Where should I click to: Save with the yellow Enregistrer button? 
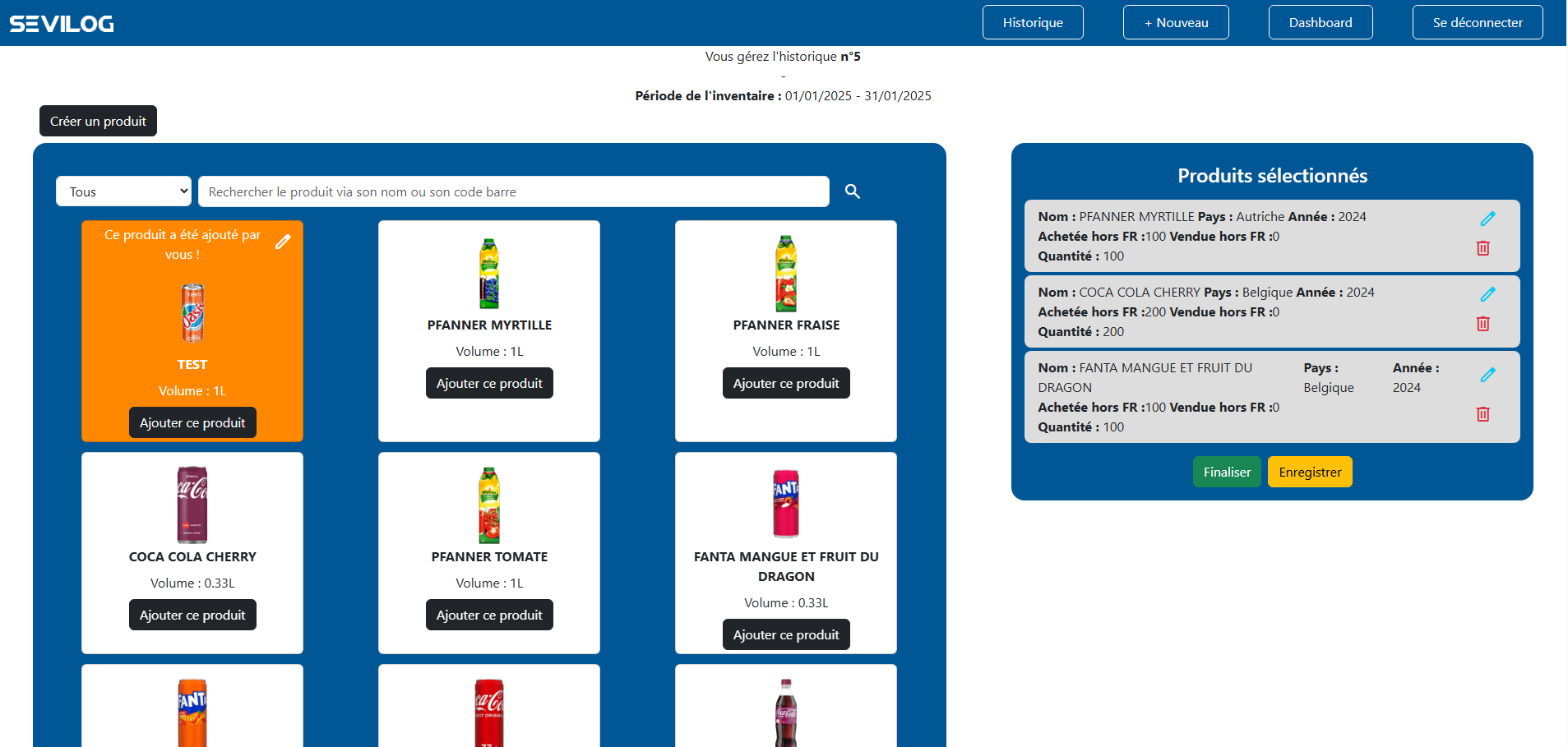(x=1309, y=472)
